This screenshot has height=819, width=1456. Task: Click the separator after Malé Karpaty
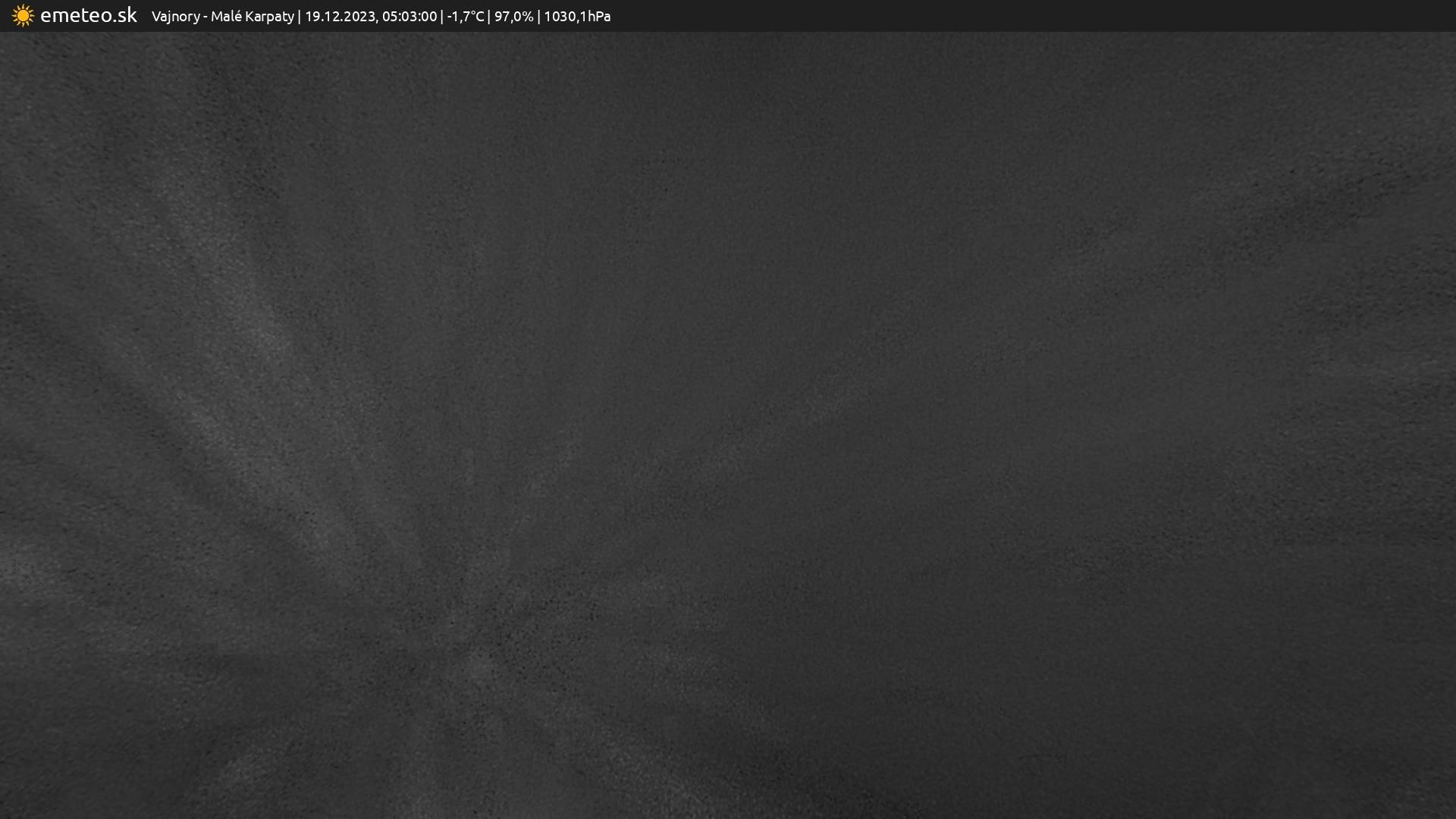(299, 16)
